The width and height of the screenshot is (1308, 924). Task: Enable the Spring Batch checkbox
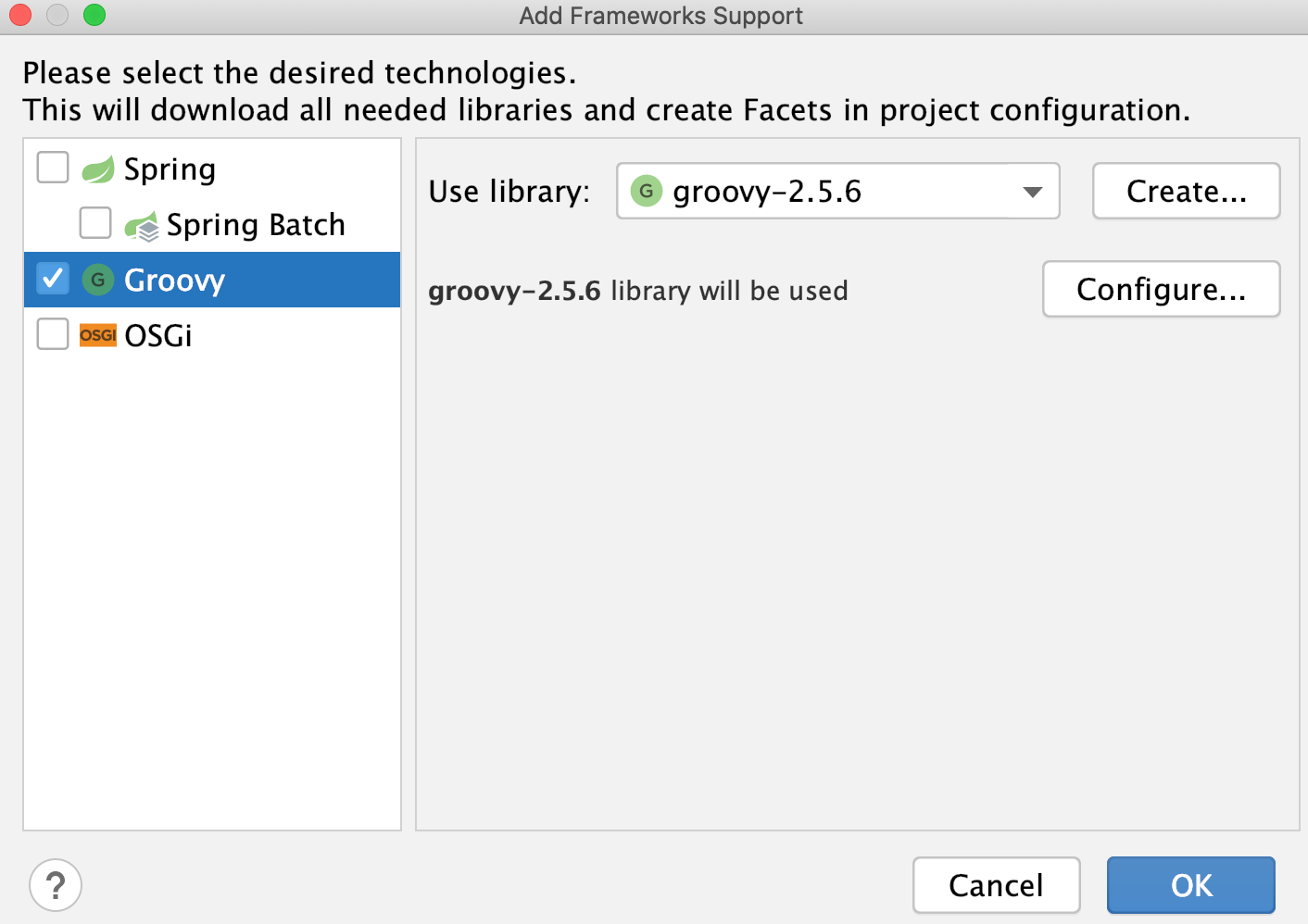[x=95, y=223]
